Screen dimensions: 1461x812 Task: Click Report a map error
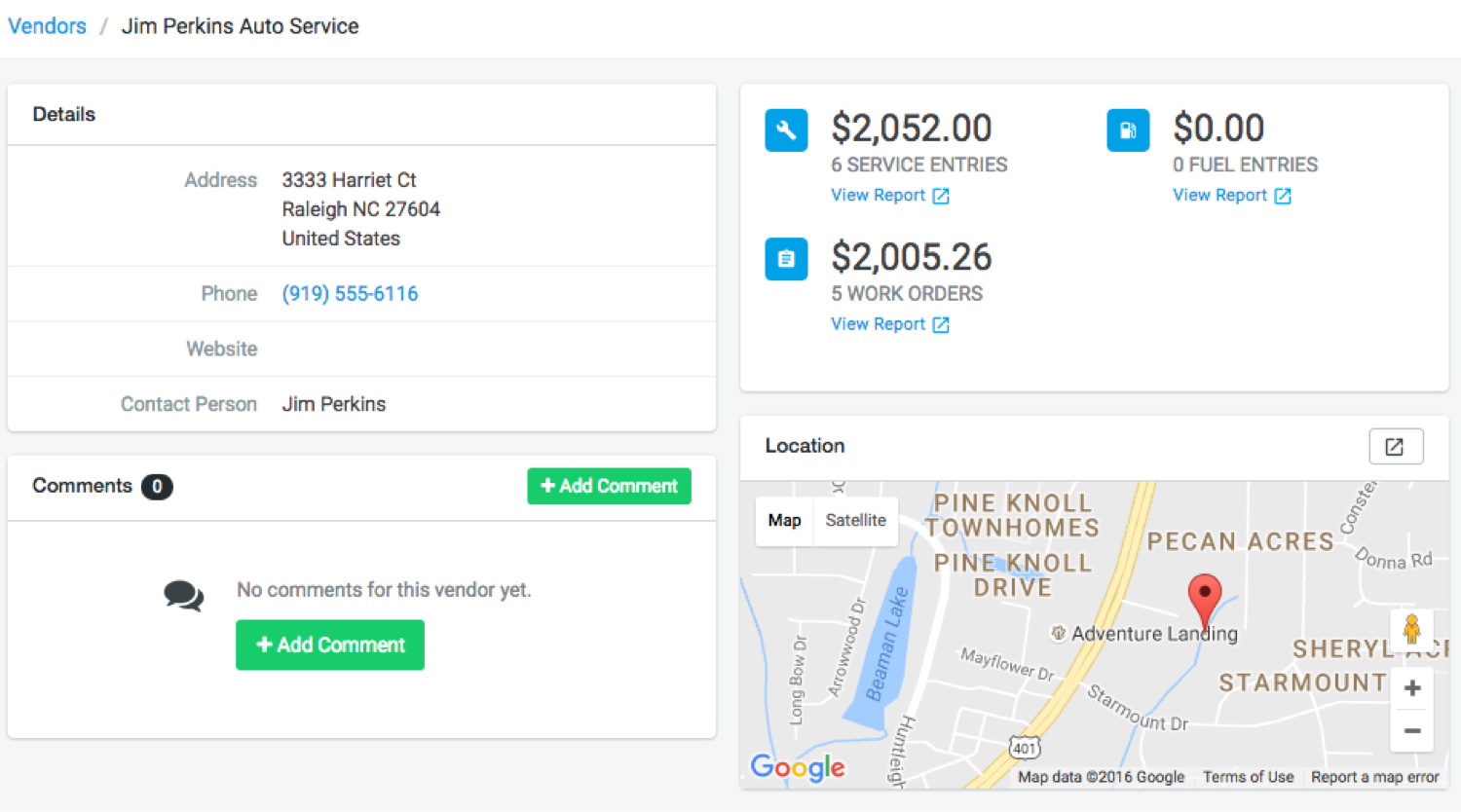(x=1374, y=777)
